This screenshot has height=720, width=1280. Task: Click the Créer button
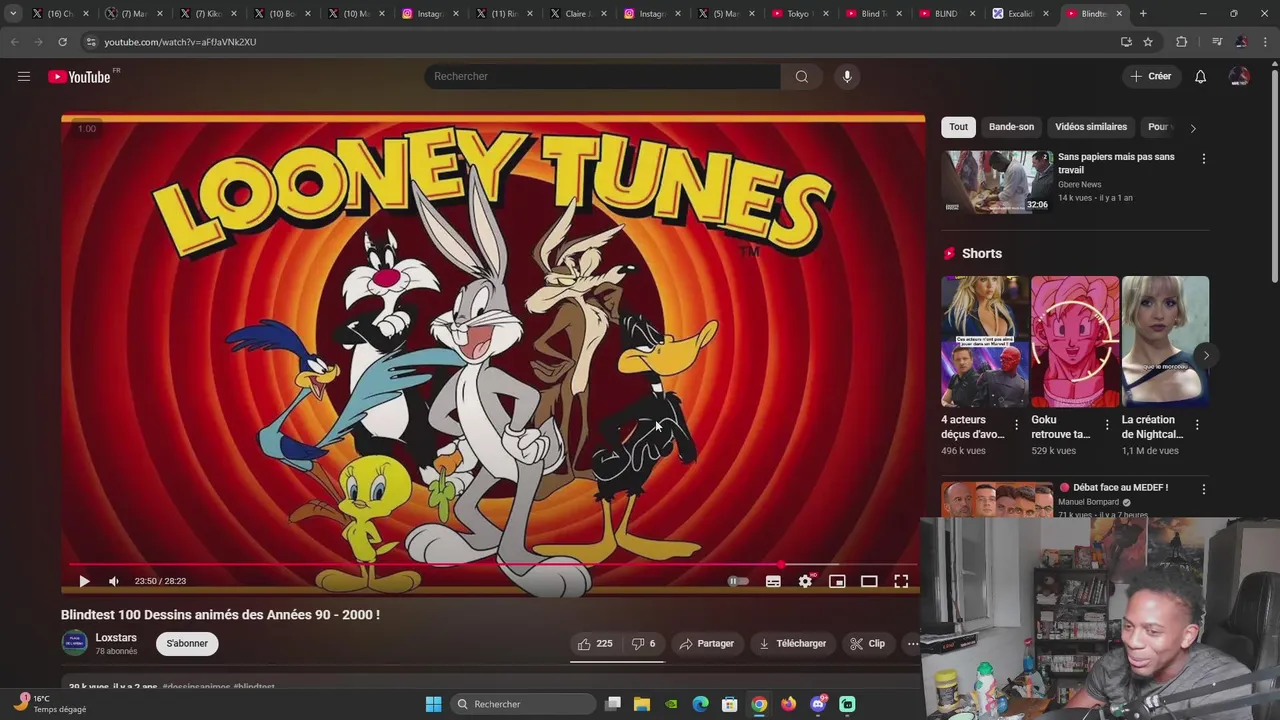coord(1151,76)
